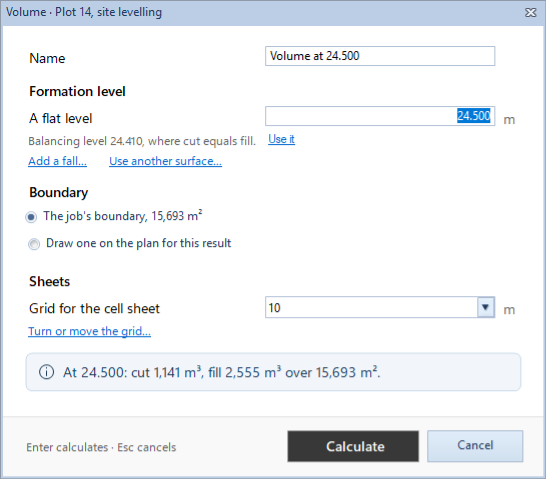
Task: Open the 'Add a fall...' link
Action: click(57, 161)
